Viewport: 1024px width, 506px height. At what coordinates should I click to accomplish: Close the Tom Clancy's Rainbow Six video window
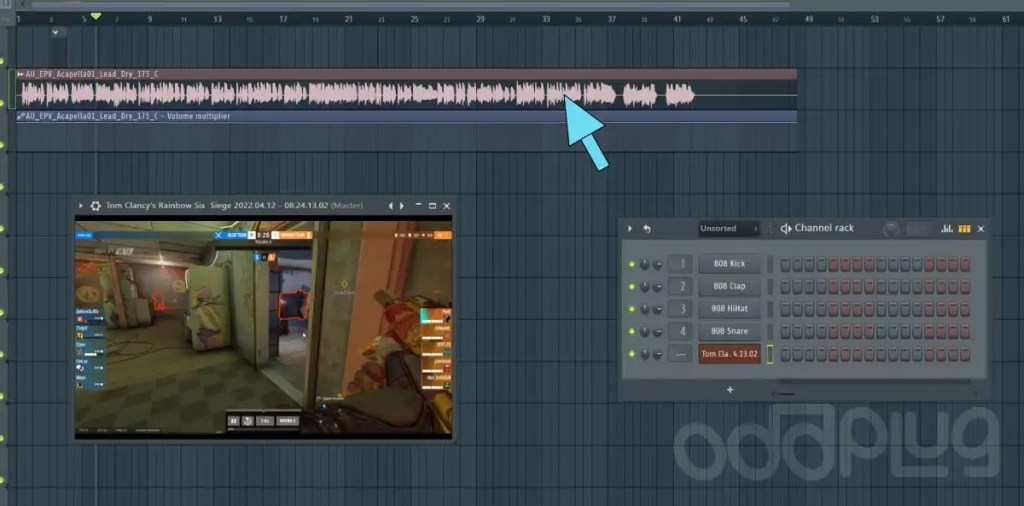[447, 206]
